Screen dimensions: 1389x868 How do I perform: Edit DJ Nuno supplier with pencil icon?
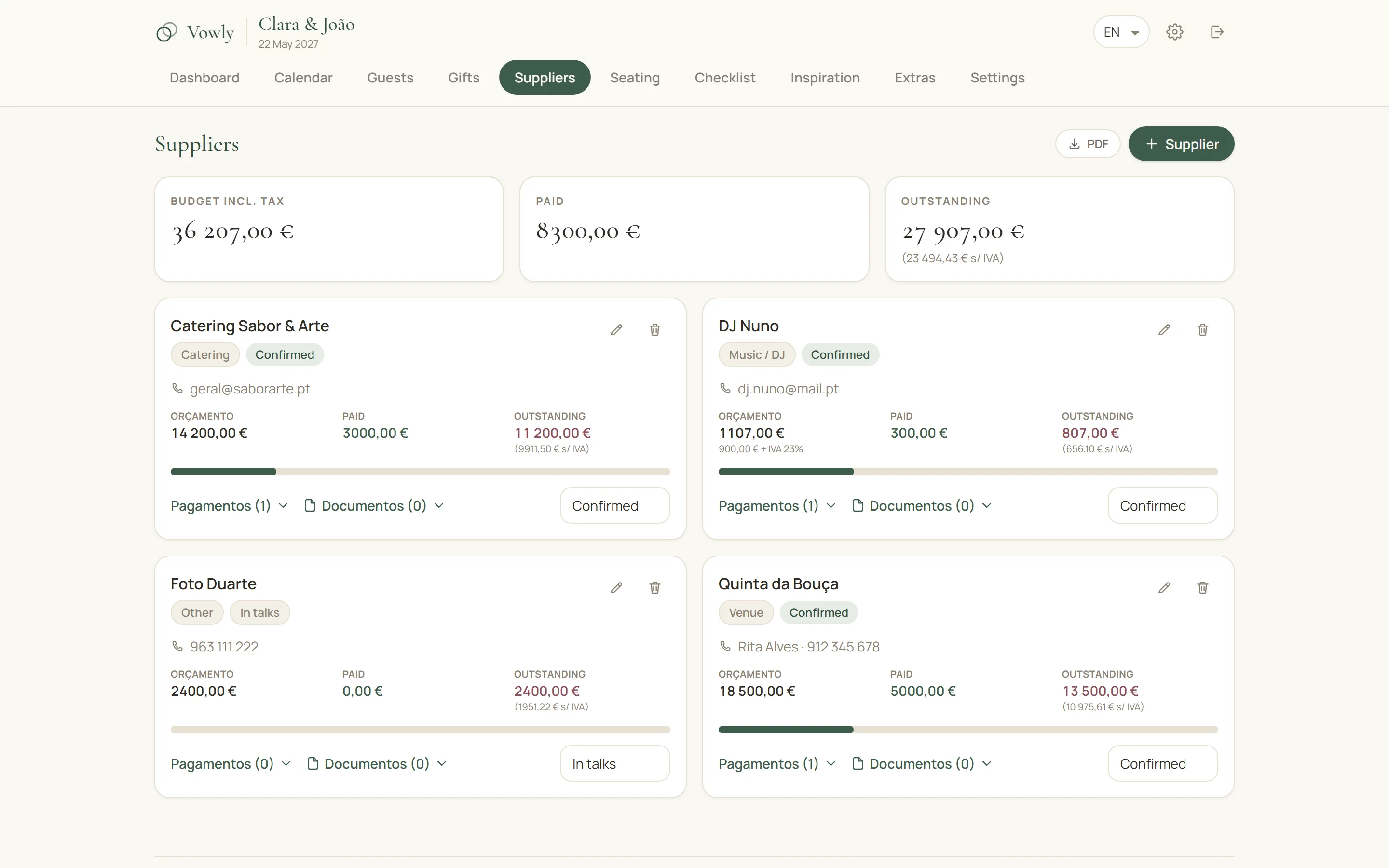pyautogui.click(x=1164, y=329)
